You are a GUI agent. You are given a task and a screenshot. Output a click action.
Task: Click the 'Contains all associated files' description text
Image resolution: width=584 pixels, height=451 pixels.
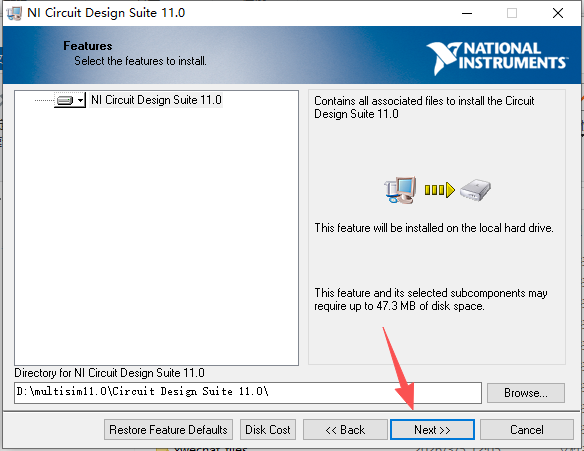pos(424,107)
